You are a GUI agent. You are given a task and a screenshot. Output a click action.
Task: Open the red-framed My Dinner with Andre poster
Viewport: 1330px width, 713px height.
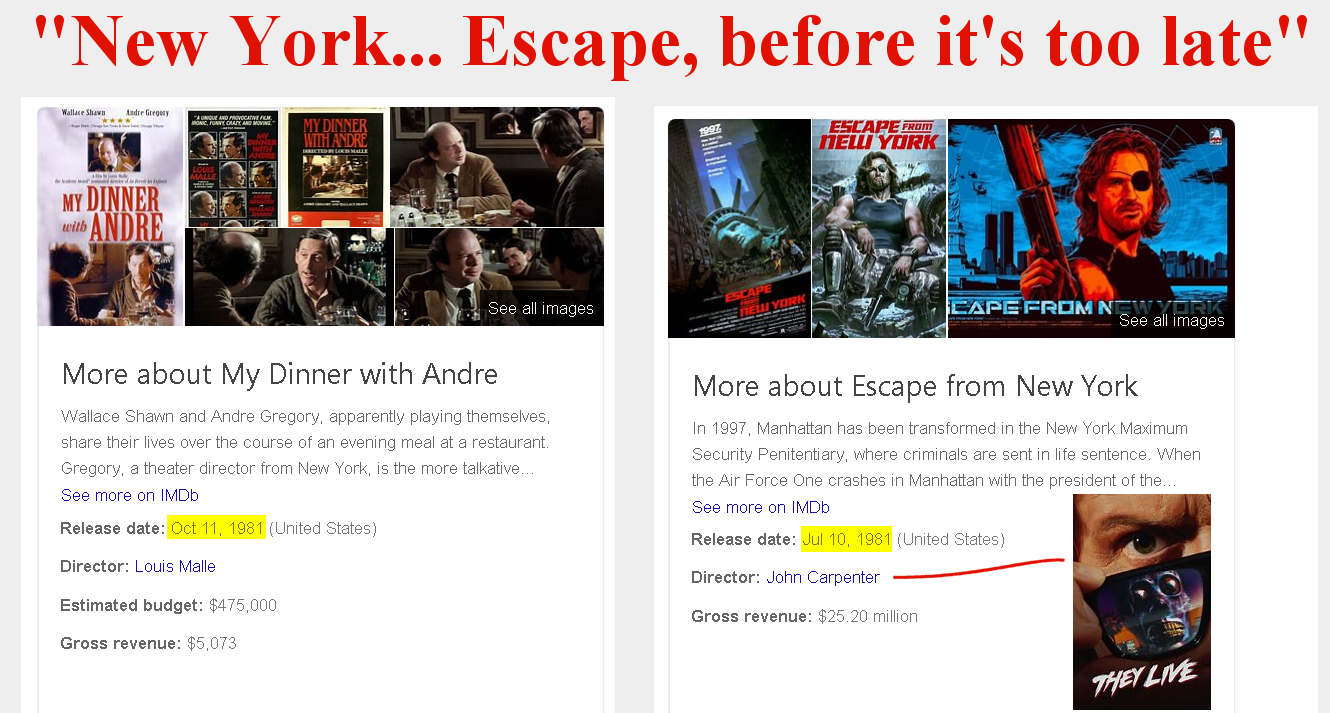coord(335,167)
